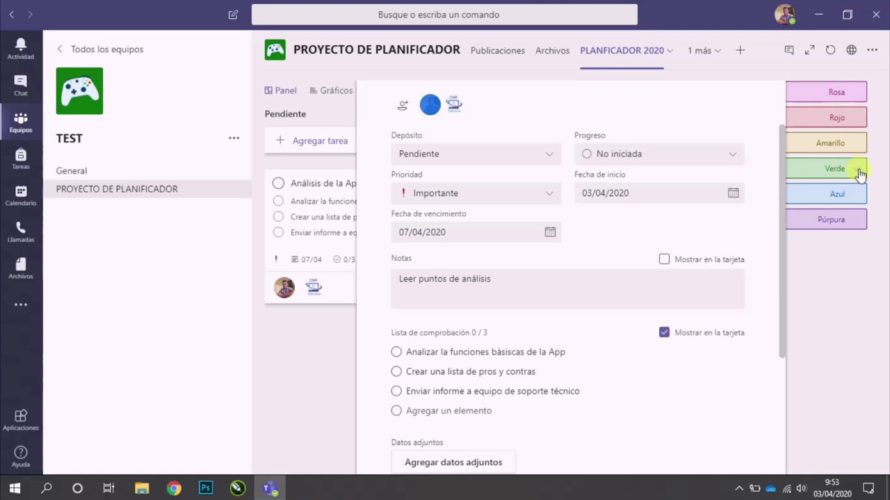Enable Mostrar en la tarjeta for Notas

tap(664, 259)
